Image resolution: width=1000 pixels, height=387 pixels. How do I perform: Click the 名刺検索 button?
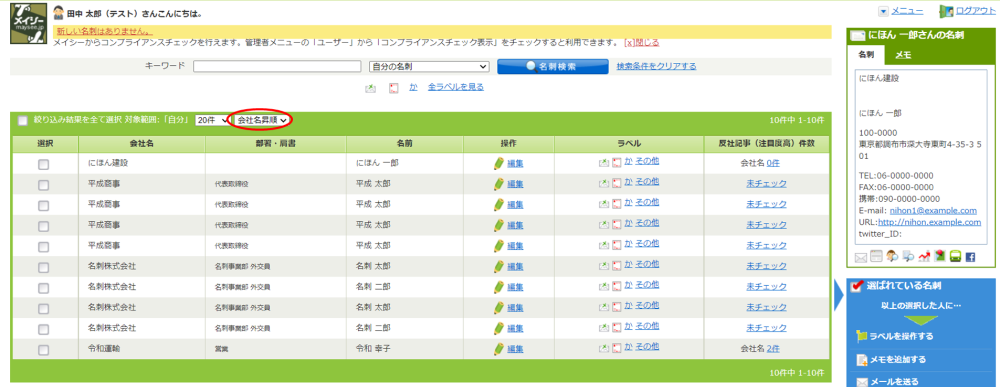[x=553, y=66]
